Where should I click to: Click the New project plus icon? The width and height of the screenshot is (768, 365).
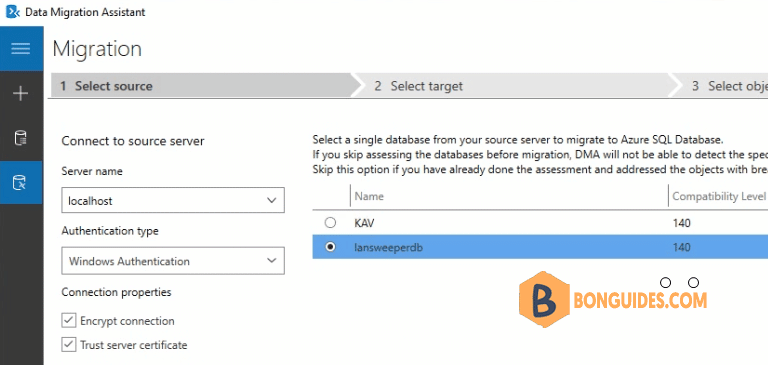coord(21,93)
